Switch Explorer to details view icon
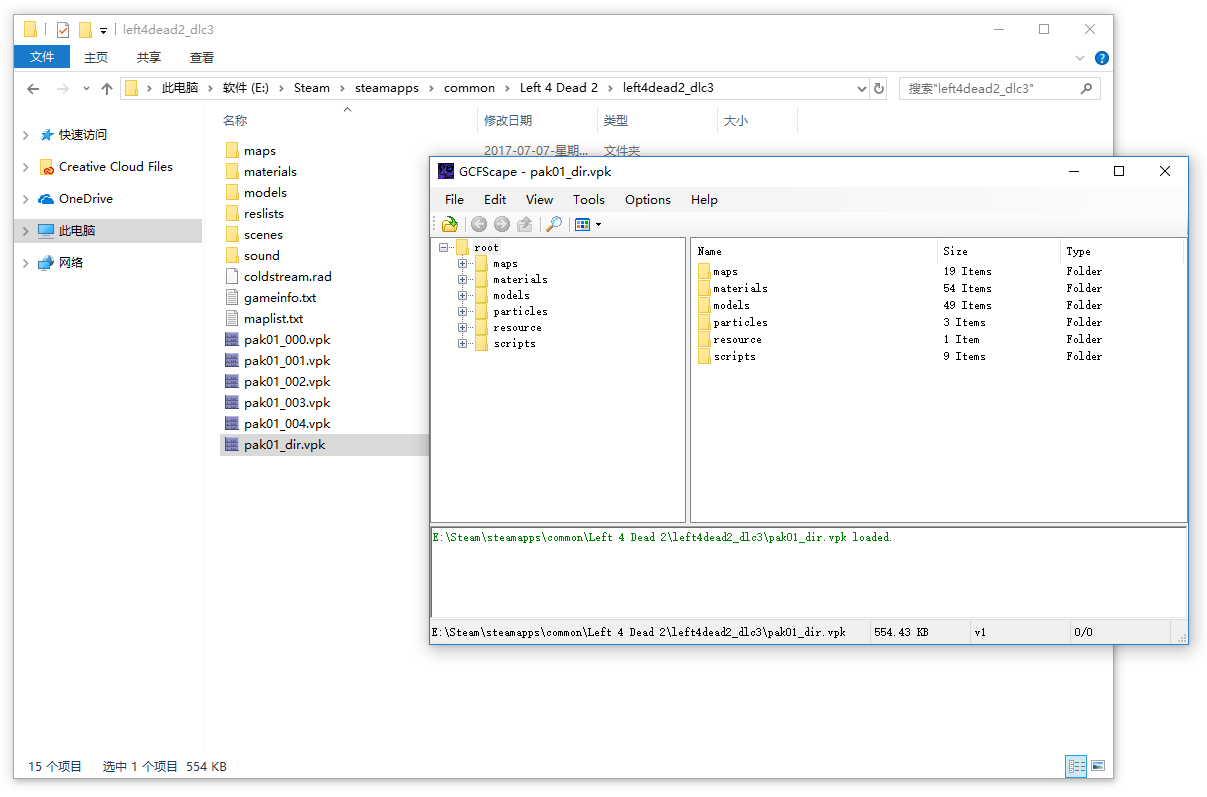This screenshot has width=1207, height=797. [x=1076, y=767]
